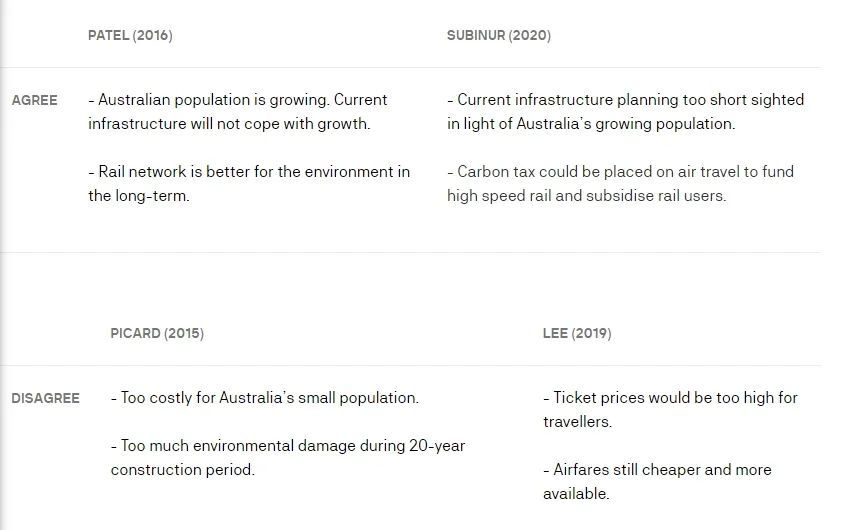Click the word 'travellers.' under Lee
This screenshot has width=849, height=530.
(x=577, y=422)
